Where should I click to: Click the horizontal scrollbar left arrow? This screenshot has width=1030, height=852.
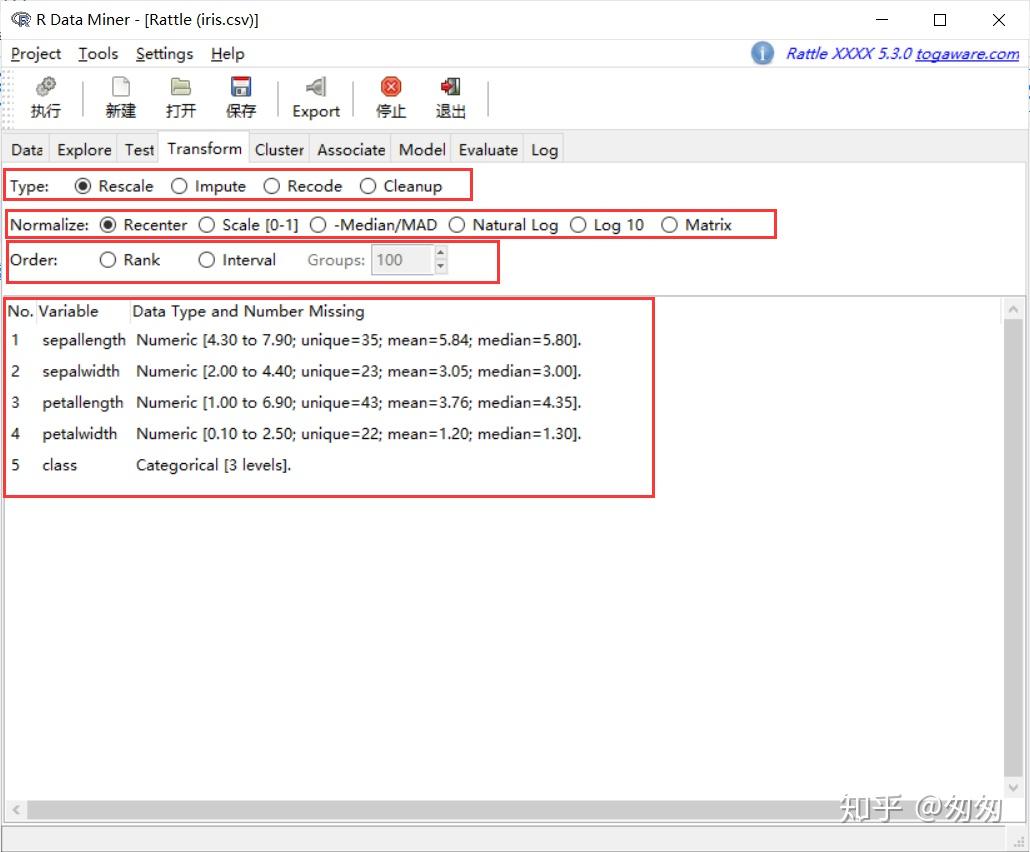pyautogui.click(x=16, y=810)
